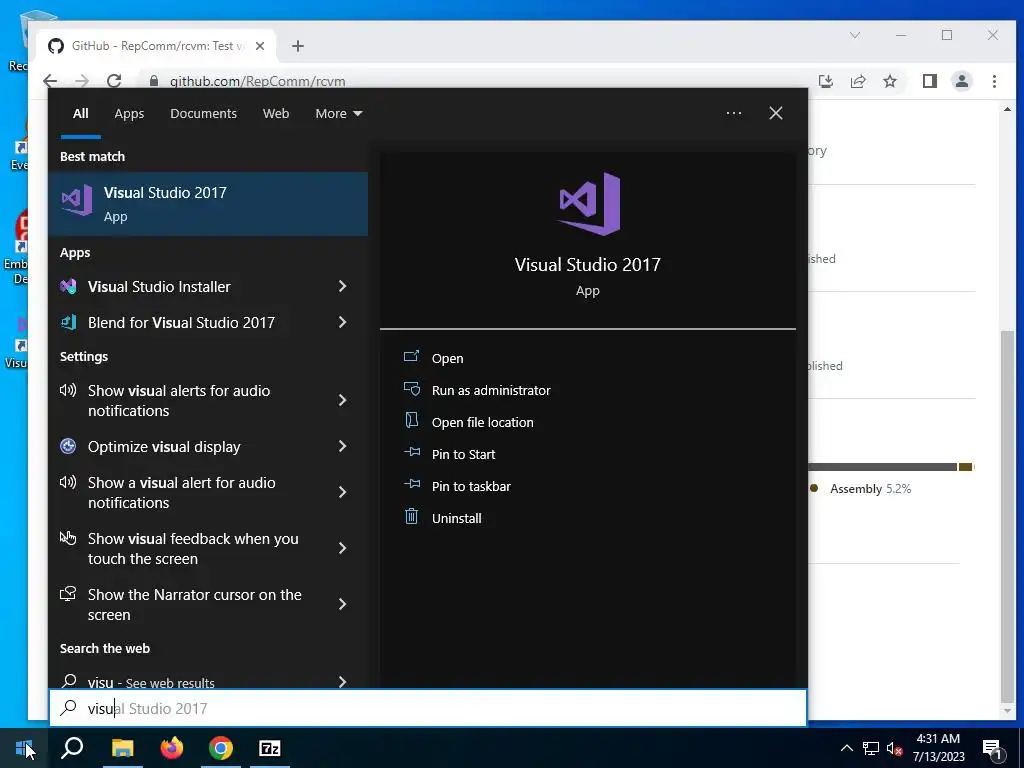Select the All search filter tab

point(81,114)
